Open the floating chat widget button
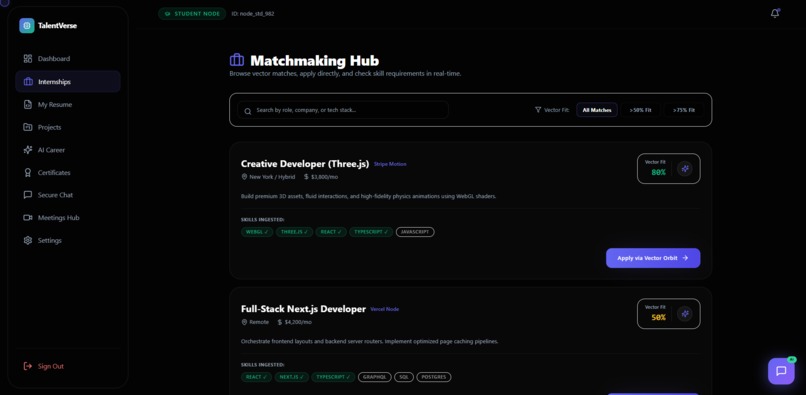This screenshot has width=806, height=395. point(781,371)
